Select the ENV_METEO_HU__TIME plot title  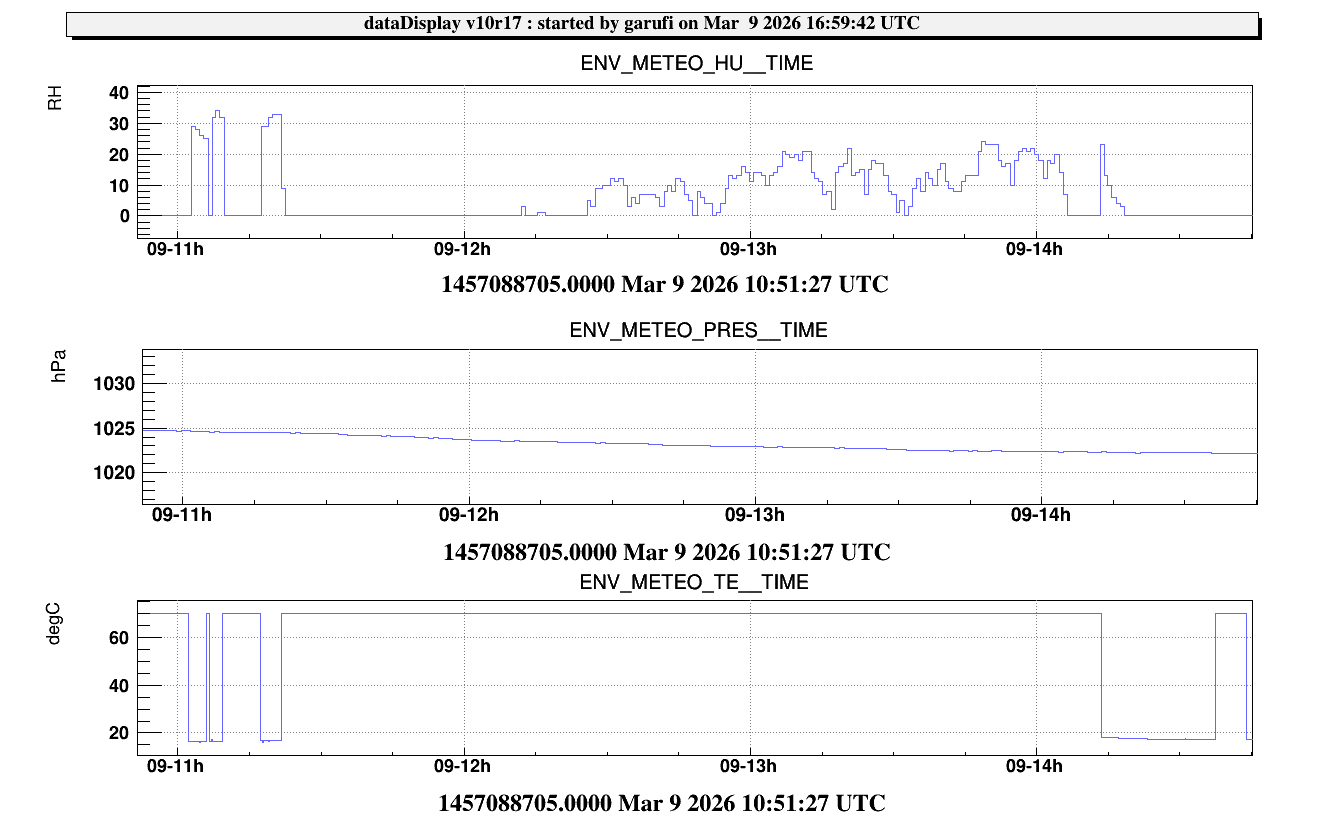coord(697,63)
